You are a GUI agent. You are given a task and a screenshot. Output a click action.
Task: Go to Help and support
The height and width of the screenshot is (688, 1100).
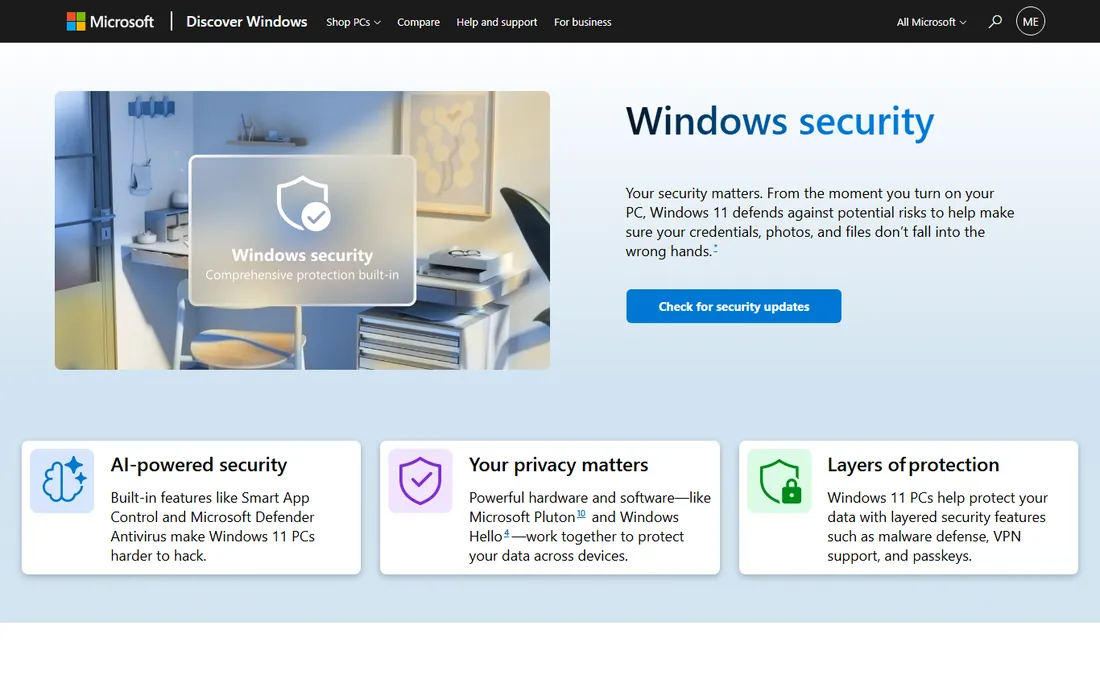click(x=497, y=22)
